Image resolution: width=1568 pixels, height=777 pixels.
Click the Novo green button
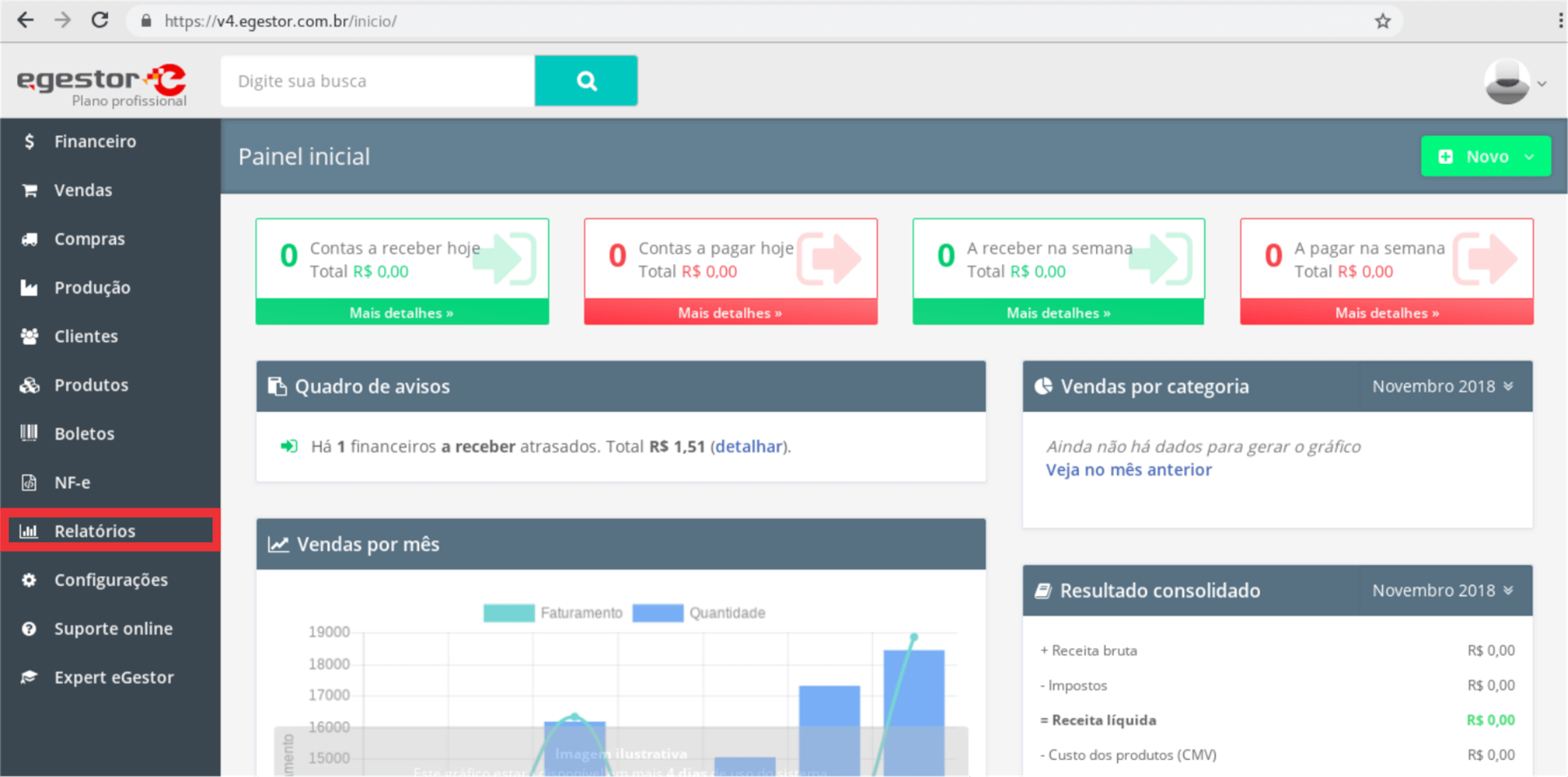pyautogui.click(x=1486, y=156)
